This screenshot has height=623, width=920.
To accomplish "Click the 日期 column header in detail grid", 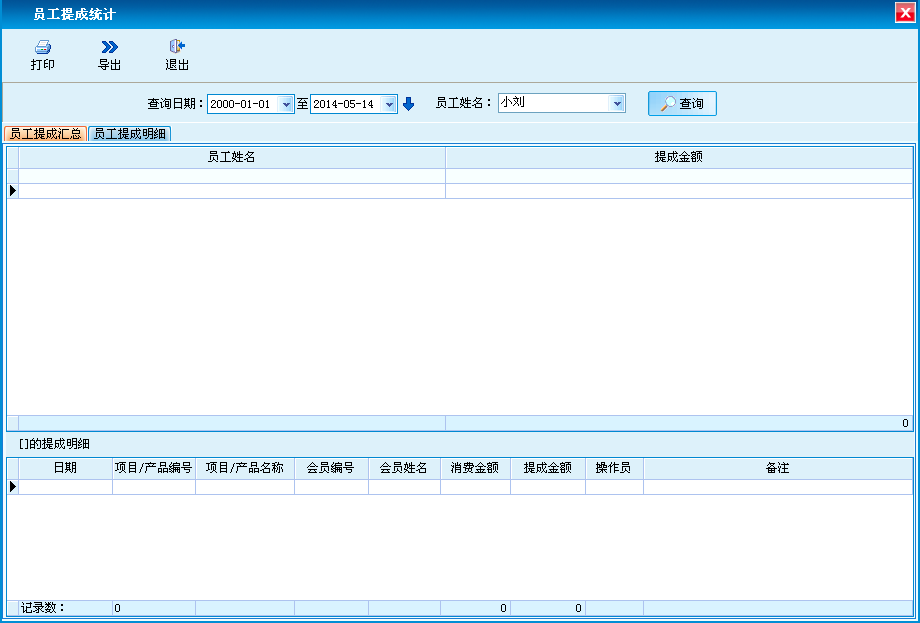I will (x=65, y=468).
